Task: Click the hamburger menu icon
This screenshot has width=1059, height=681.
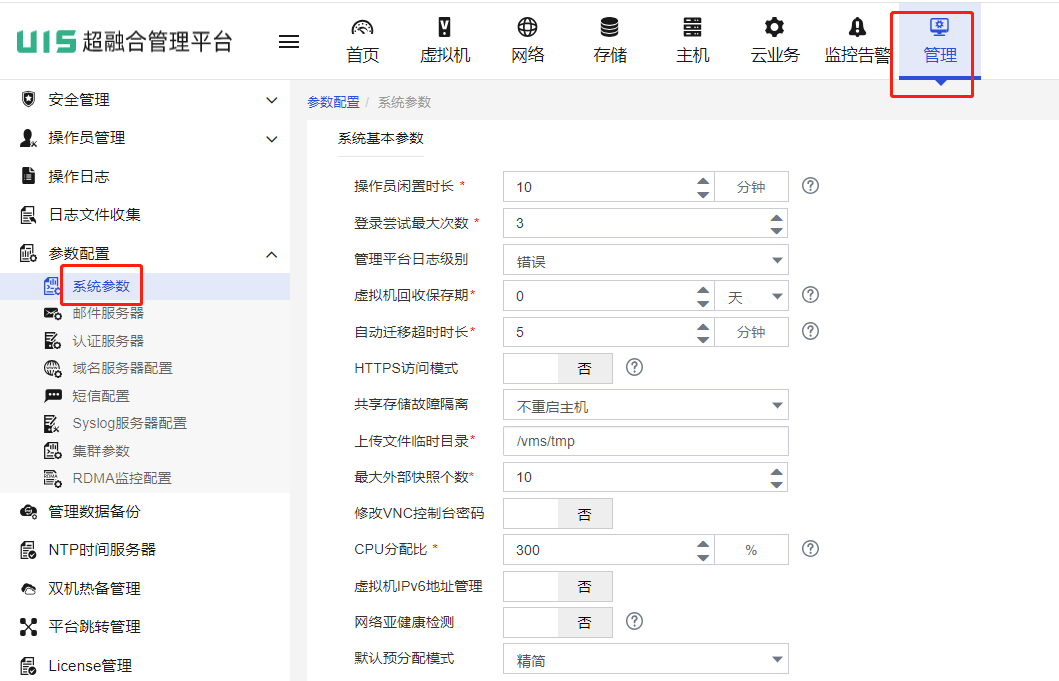Action: (x=289, y=41)
